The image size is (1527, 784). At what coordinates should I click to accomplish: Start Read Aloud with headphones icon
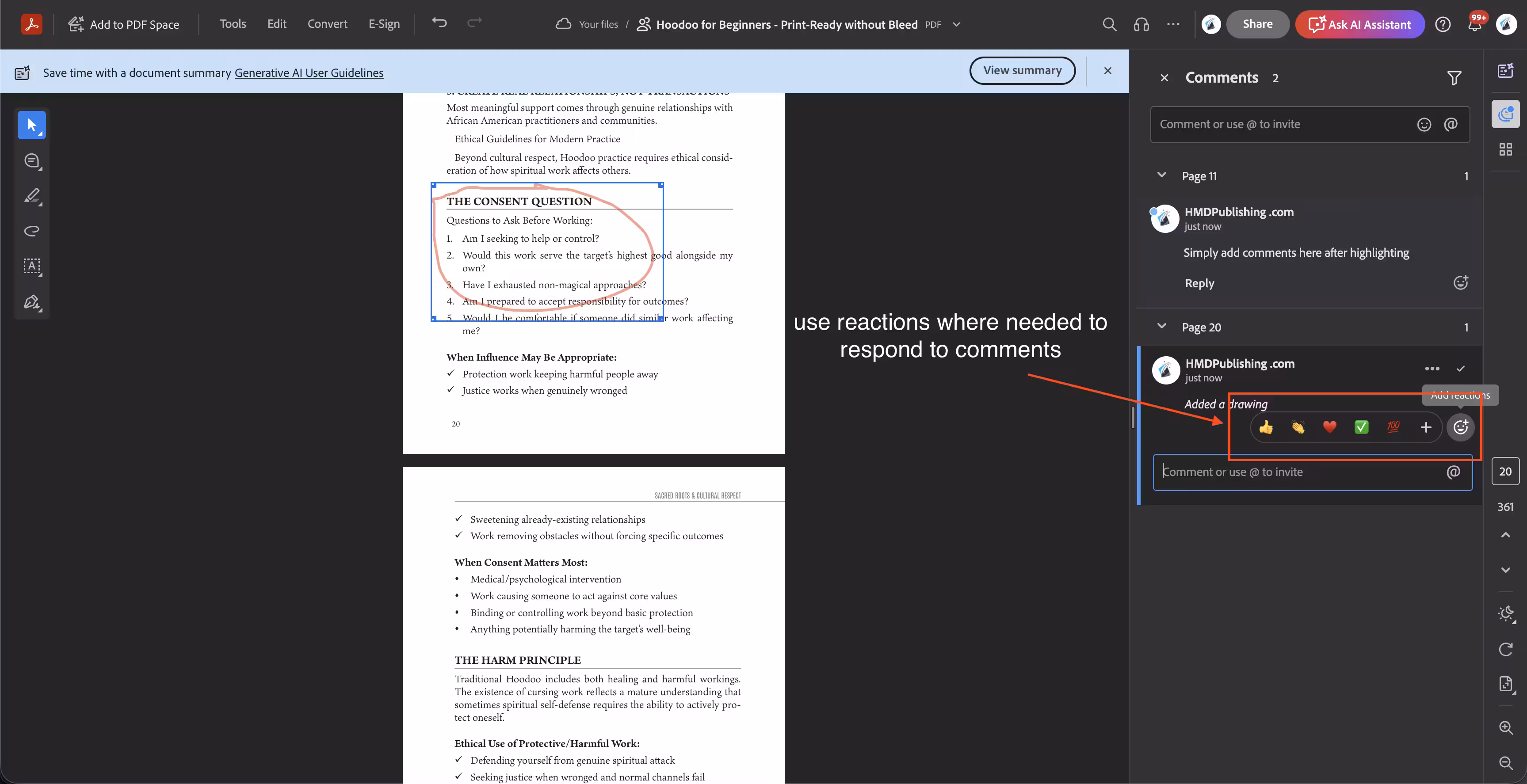tap(1141, 24)
